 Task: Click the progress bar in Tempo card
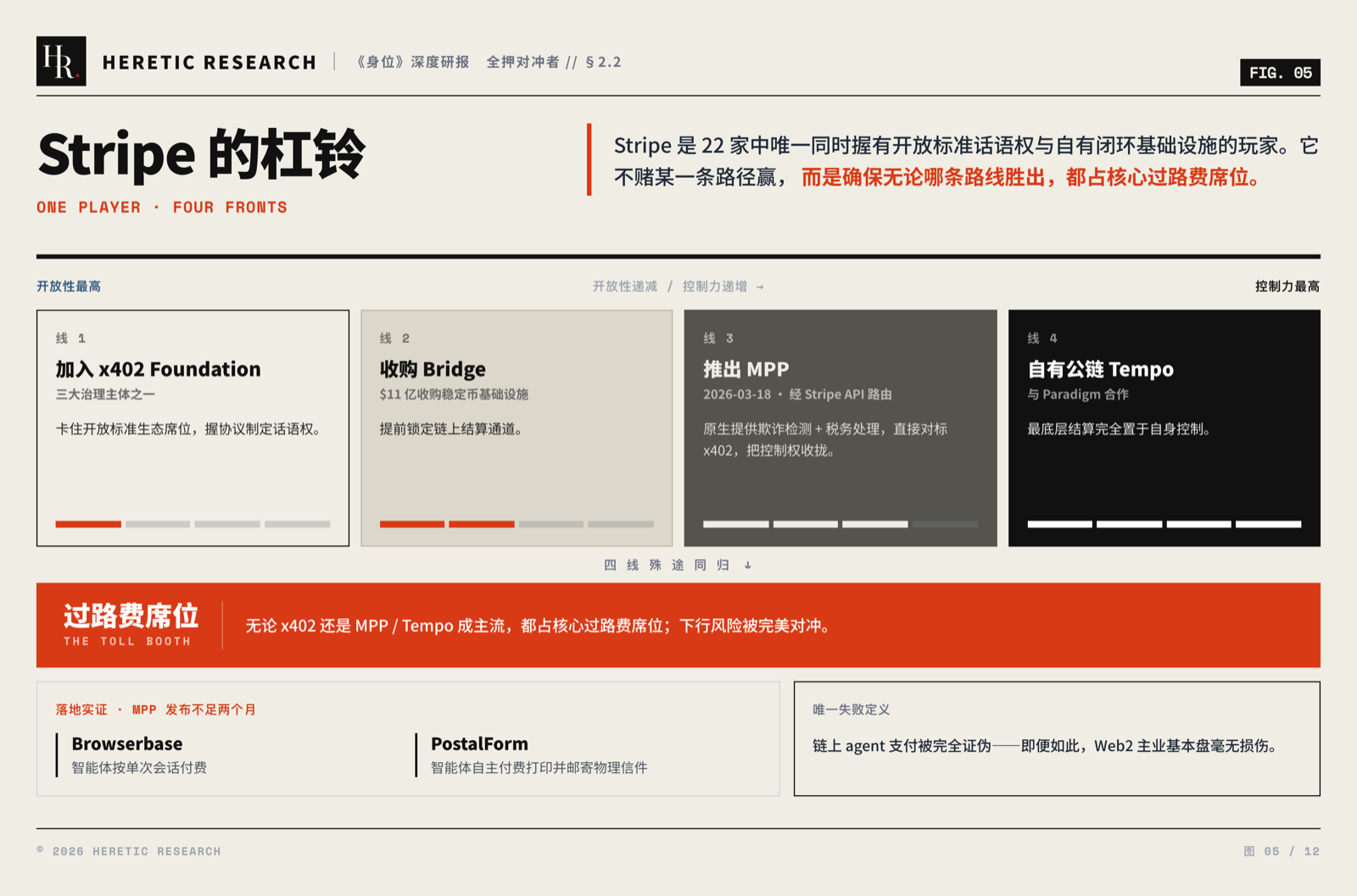(x=1164, y=524)
